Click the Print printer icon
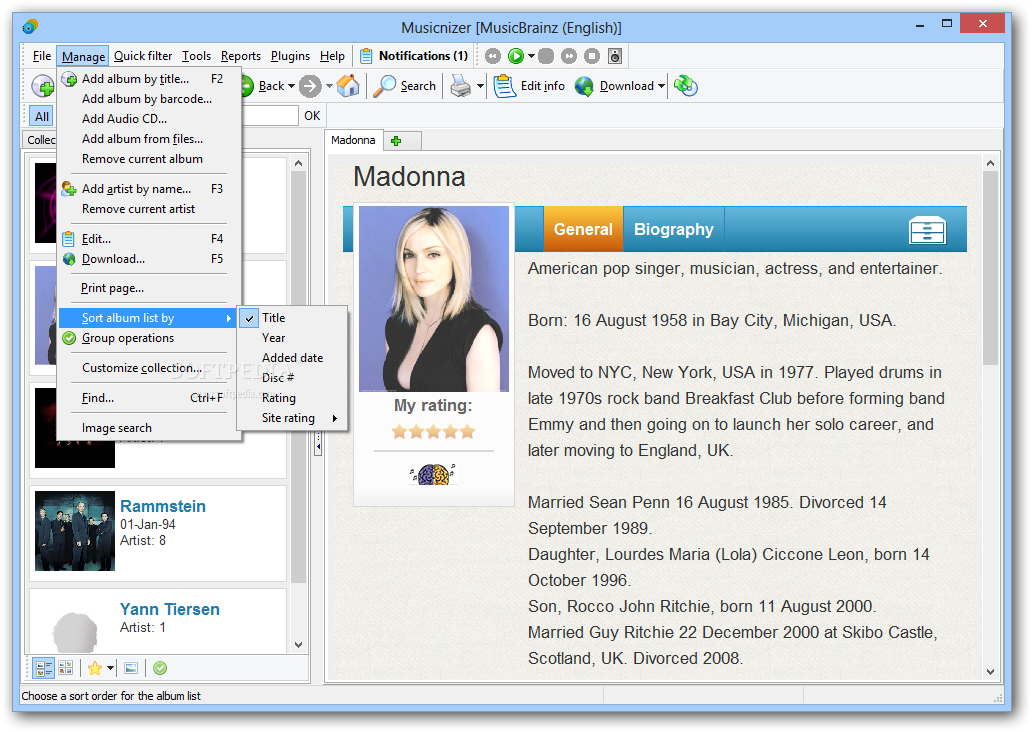The width and height of the screenshot is (1032, 732). click(461, 86)
